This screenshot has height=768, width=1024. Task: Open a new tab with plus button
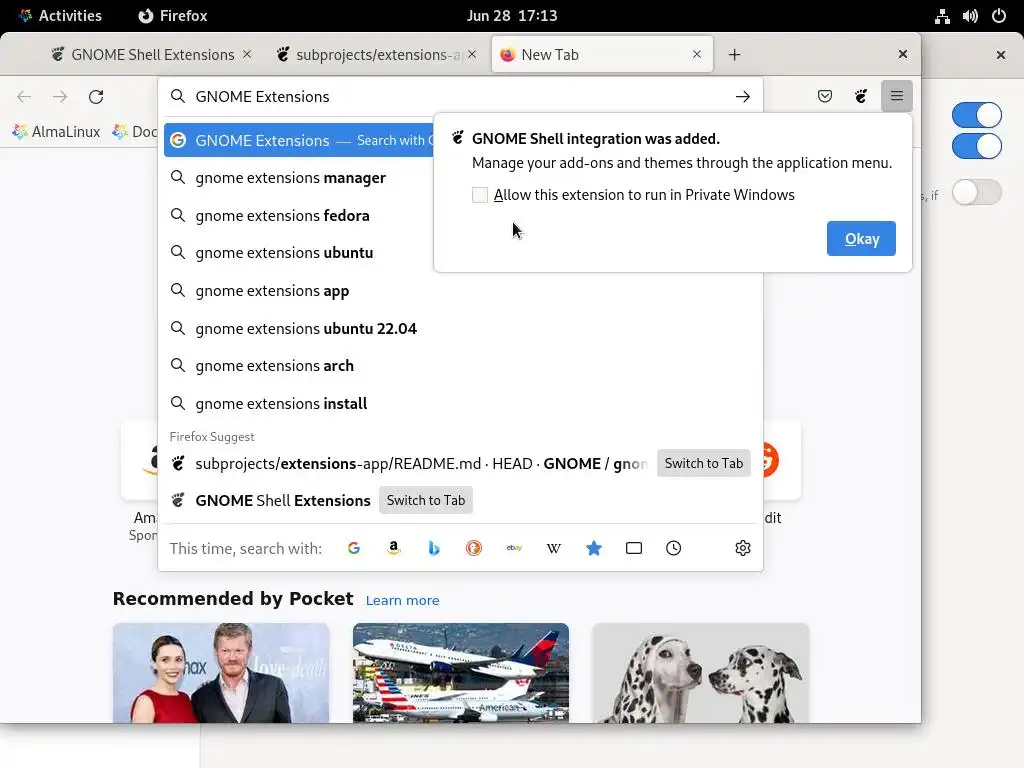point(734,55)
